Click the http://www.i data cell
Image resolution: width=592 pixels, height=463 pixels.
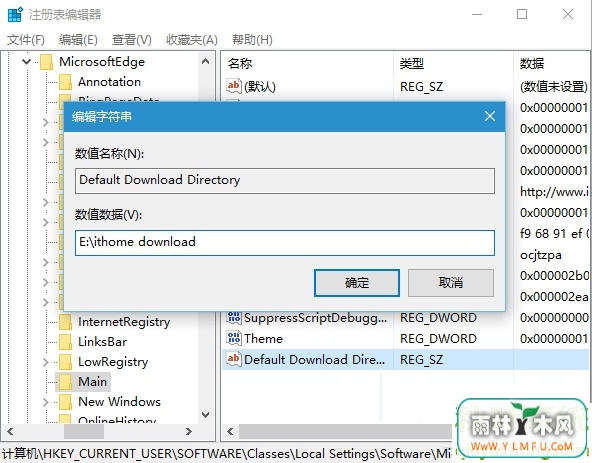(554, 192)
